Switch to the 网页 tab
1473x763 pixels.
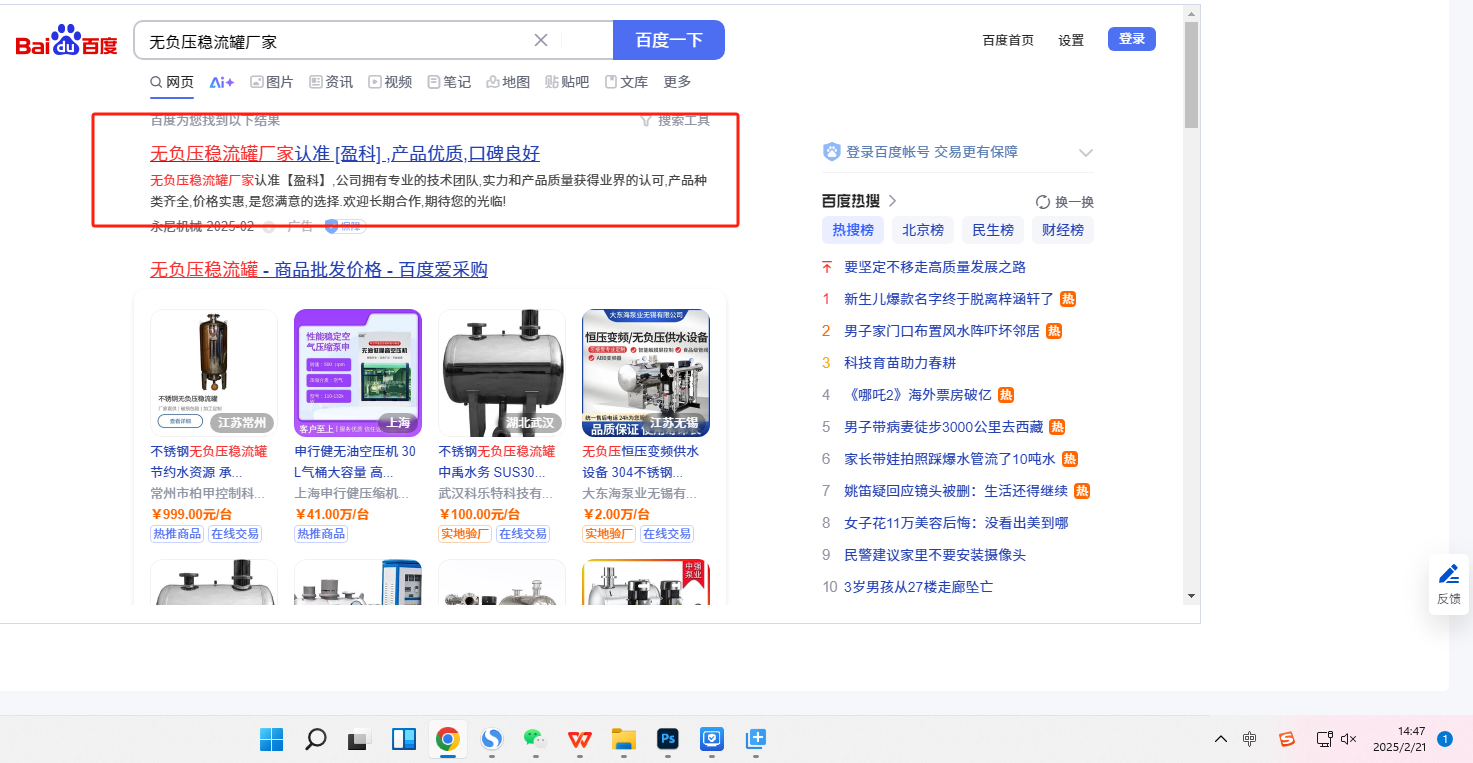coord(172,82)
